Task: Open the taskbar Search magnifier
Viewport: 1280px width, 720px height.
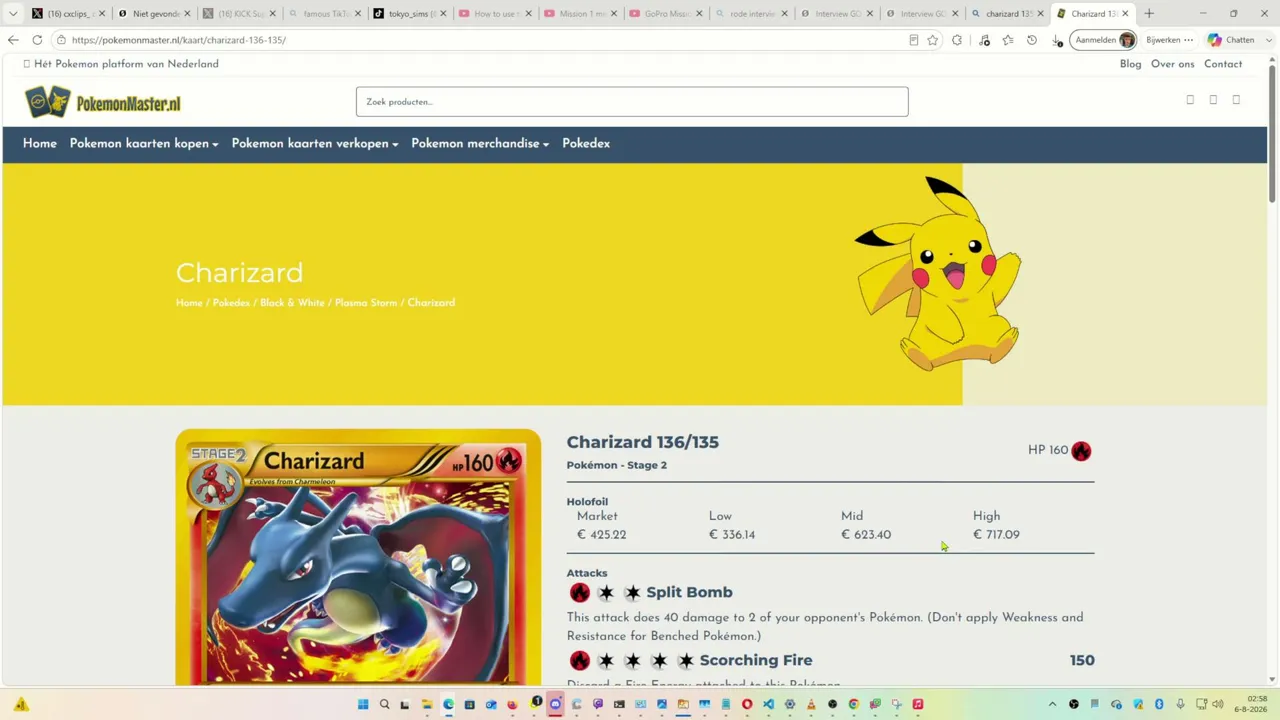Action: pyautogui.click(x=384, y=704)
